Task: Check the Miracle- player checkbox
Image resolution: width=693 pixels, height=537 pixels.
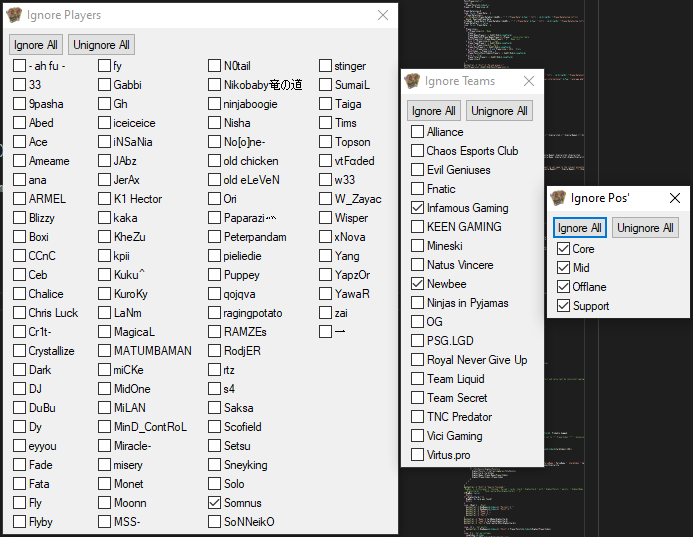Action: pos(104,446)
